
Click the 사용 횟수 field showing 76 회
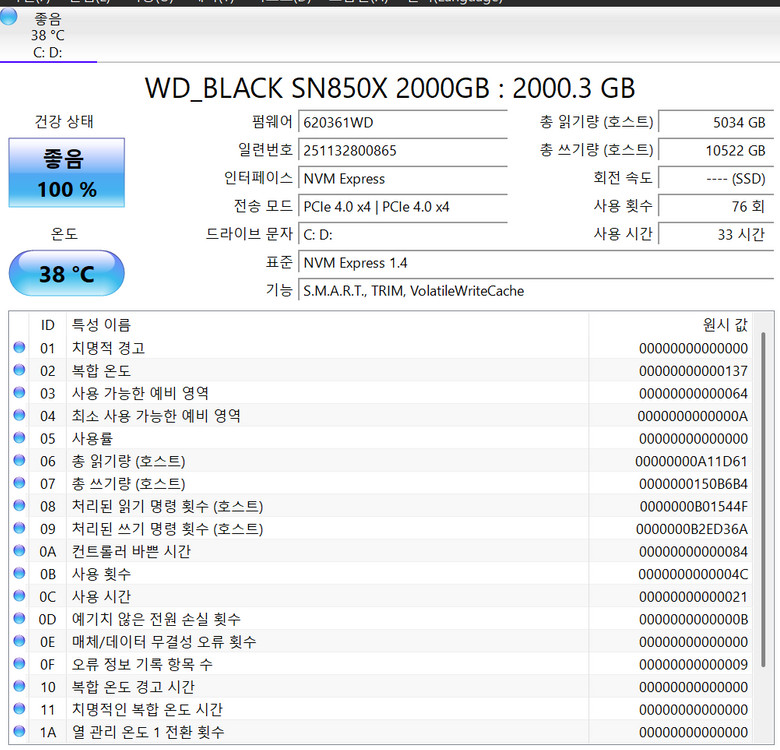pyautogui.click(x=714, y=207)
